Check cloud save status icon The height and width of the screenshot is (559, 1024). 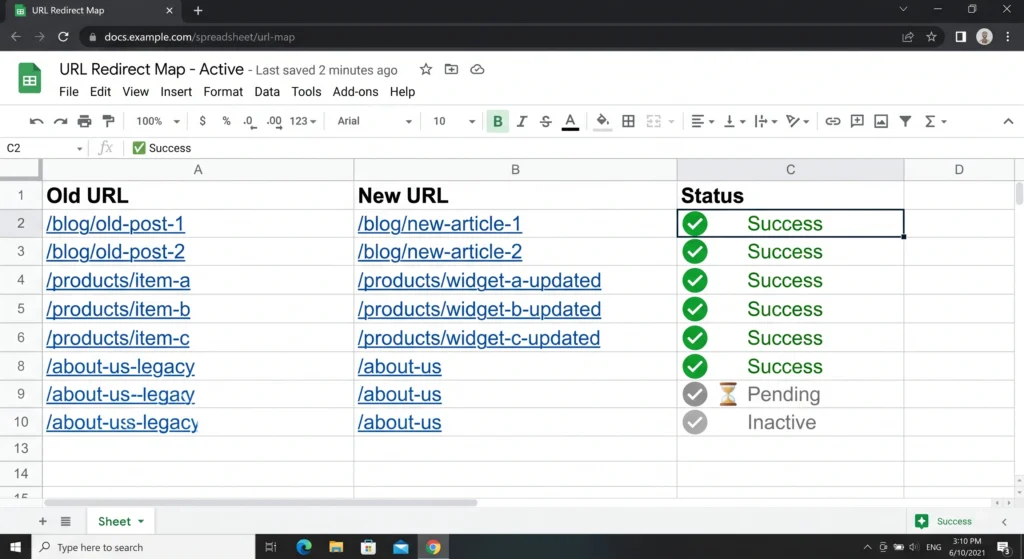(477, 69)
